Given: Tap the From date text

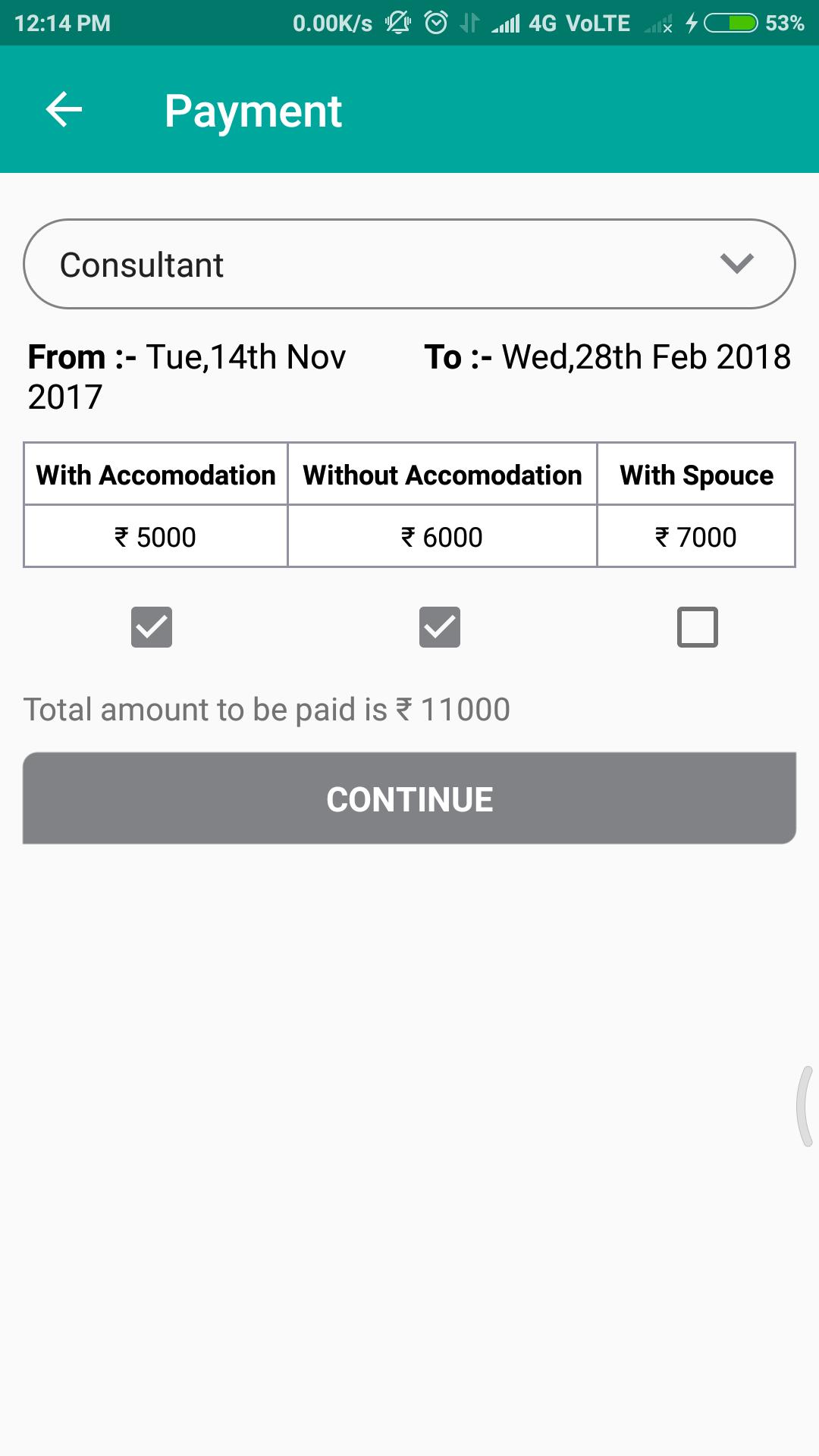Looking at the screenshot, I should [x=187, y=376].
